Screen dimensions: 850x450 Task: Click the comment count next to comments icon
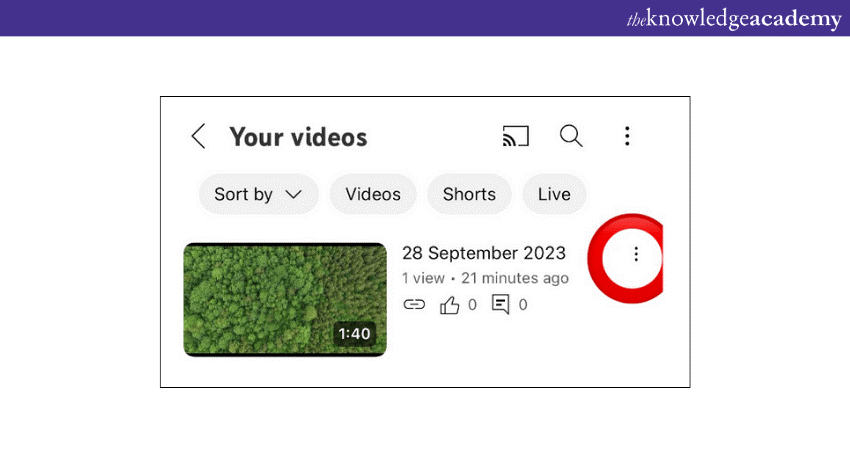(523, 305)
